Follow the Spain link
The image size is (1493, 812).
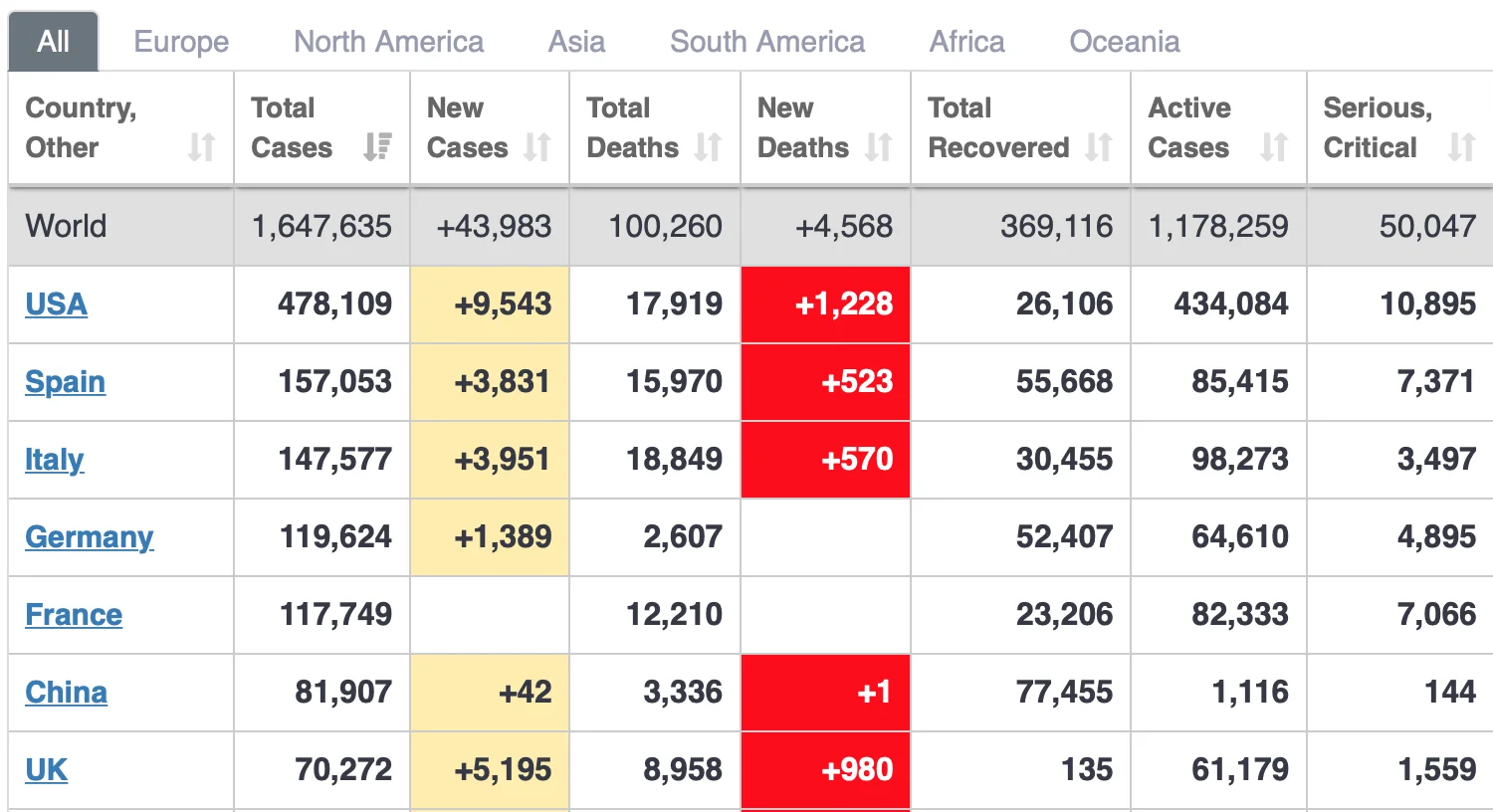click(65, 382)
